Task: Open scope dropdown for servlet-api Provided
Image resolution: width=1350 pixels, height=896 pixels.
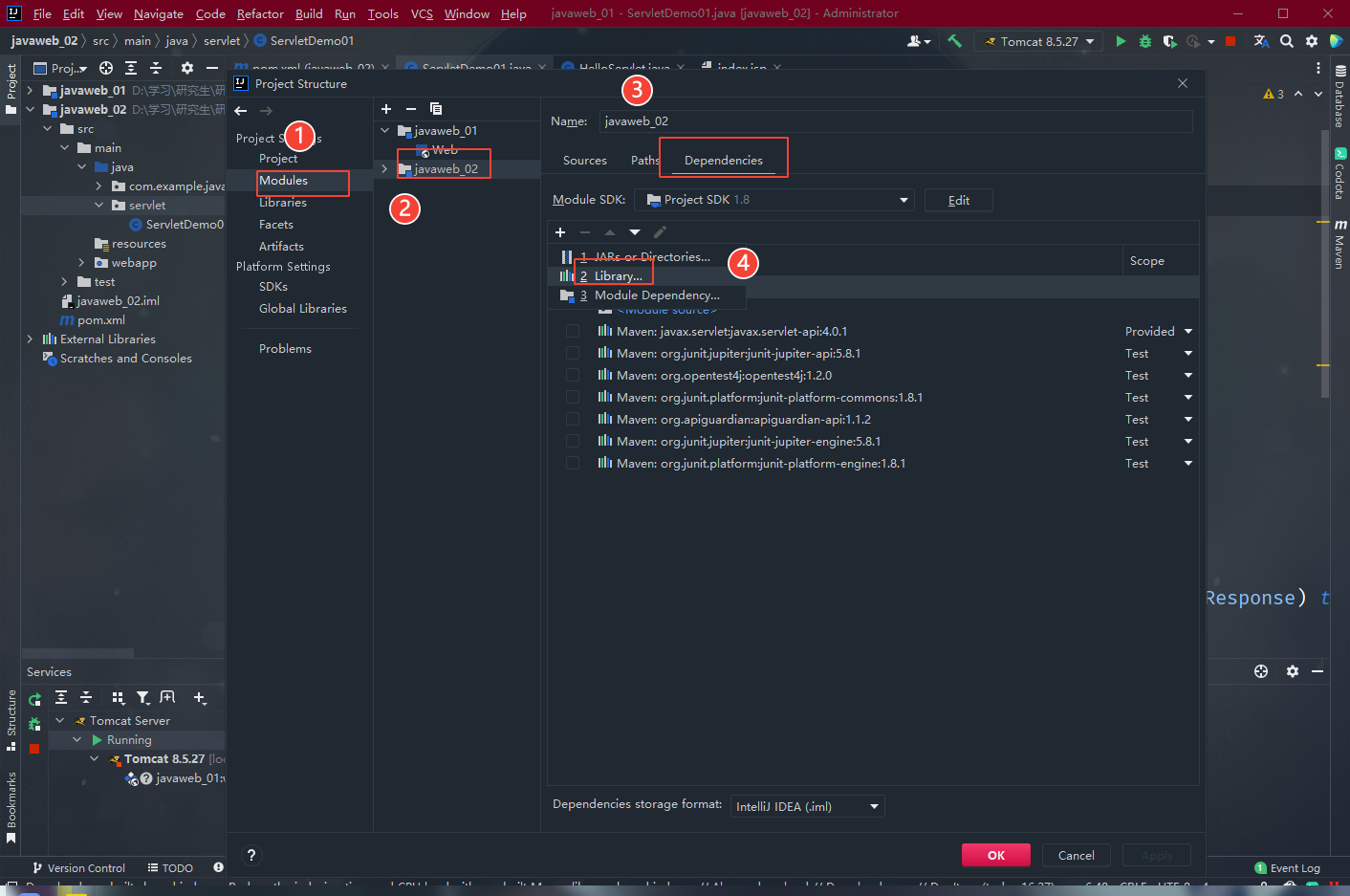Action: [x=1188, y=331]
